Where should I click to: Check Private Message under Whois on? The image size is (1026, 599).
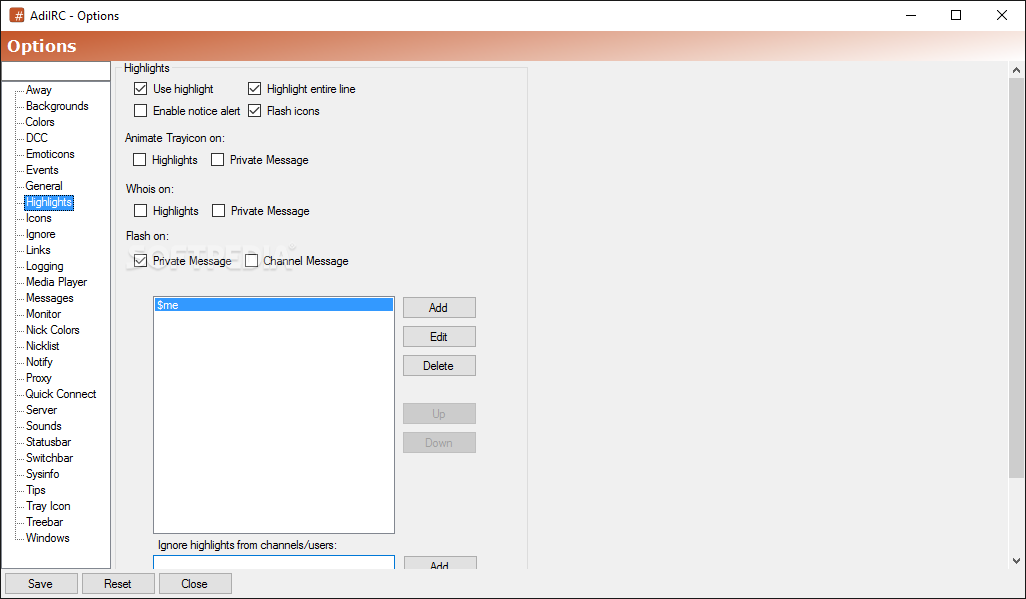pyautogui.click(x=219, y=211)
